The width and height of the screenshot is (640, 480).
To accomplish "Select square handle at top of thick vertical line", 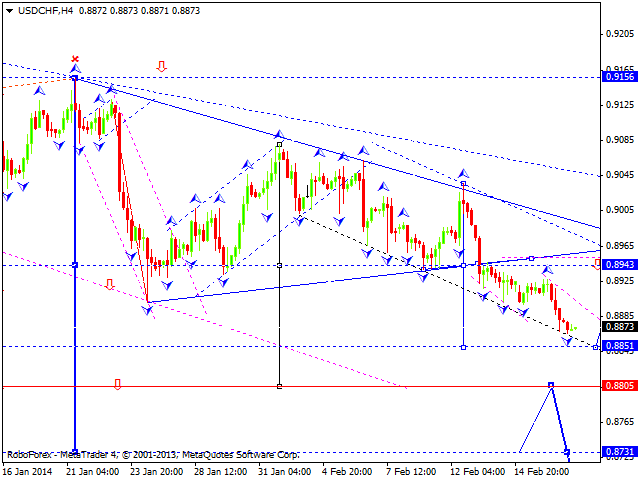I will [75, 77].
